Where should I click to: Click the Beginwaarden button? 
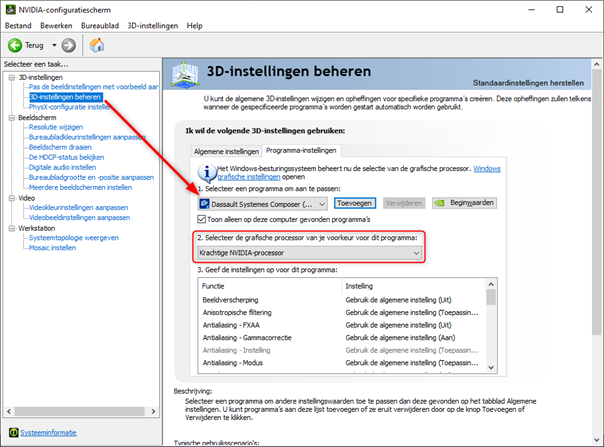click(x=464, y=203)
